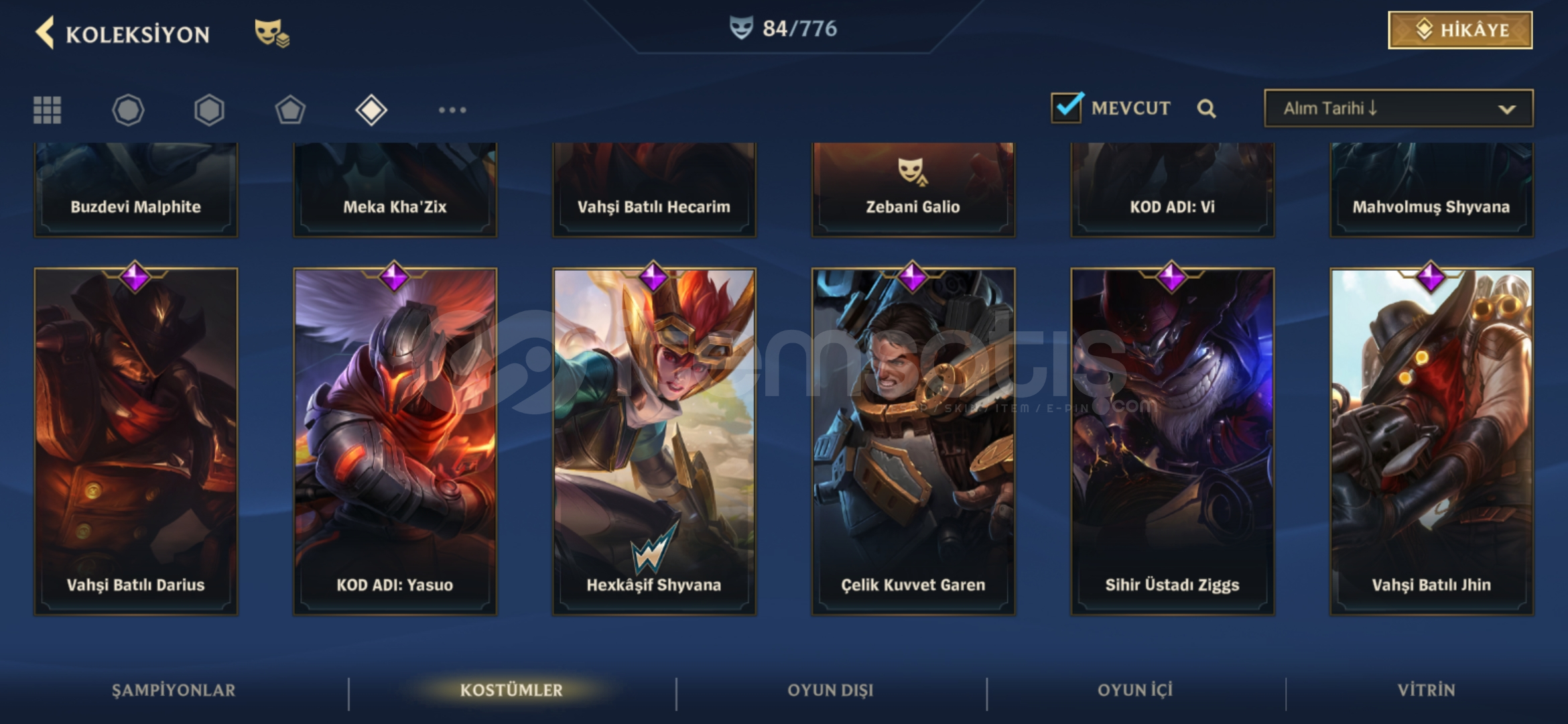This screenshot has width=1568, height=724.
Task: Click the back arrow next to KOLEKSİYON
Action: click(45, 33)
